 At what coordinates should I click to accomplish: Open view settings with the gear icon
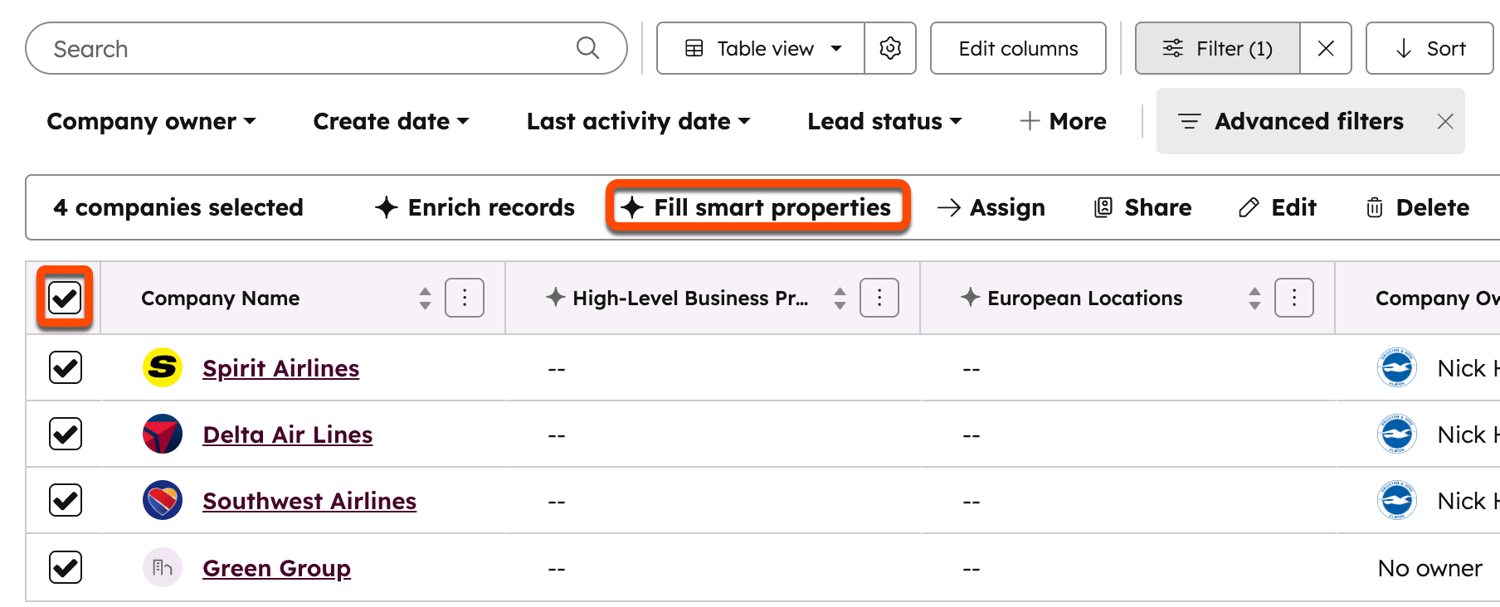point(890,47)
